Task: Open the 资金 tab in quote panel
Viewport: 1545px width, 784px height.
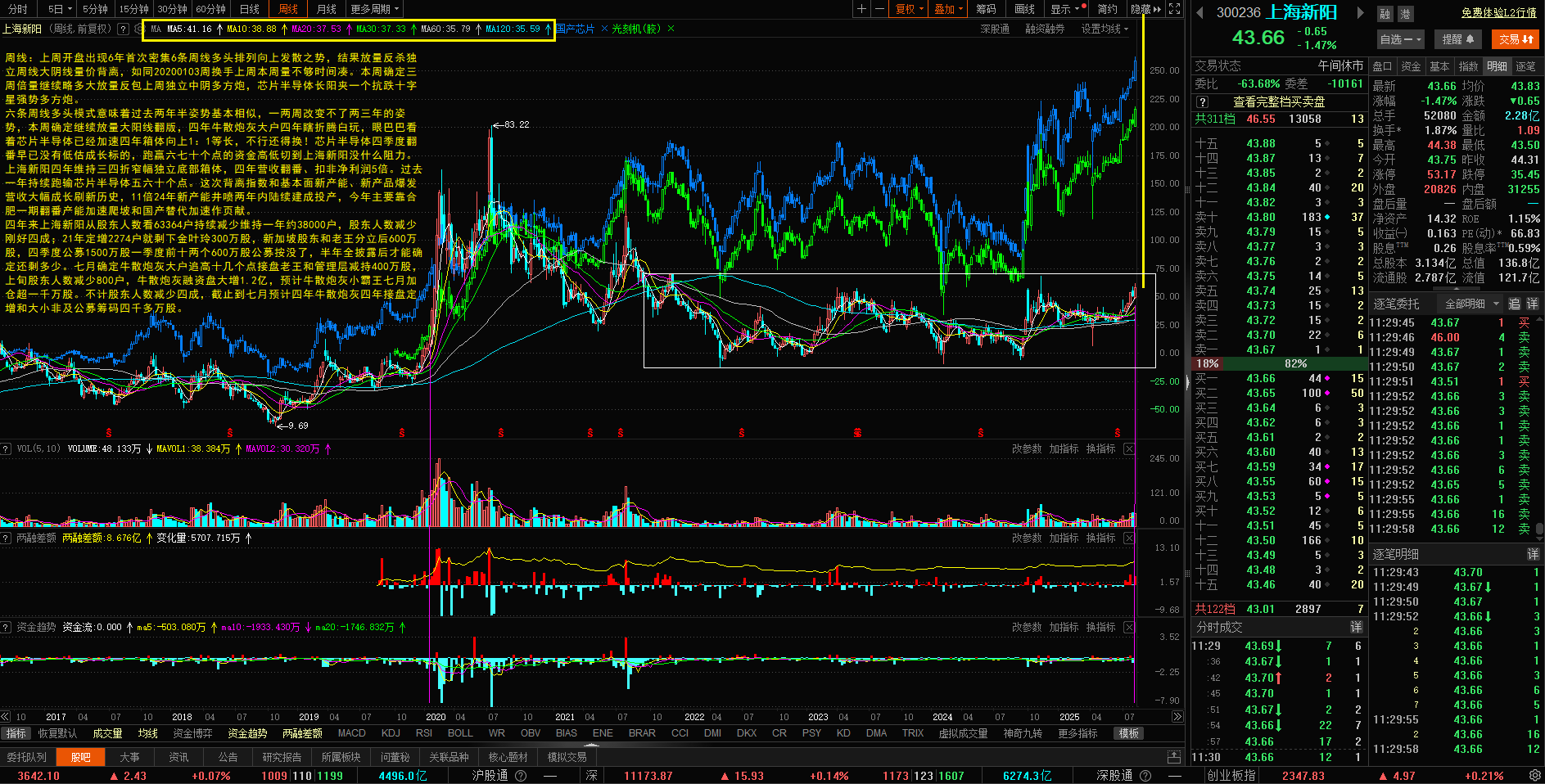Action: pos(1411,66)
